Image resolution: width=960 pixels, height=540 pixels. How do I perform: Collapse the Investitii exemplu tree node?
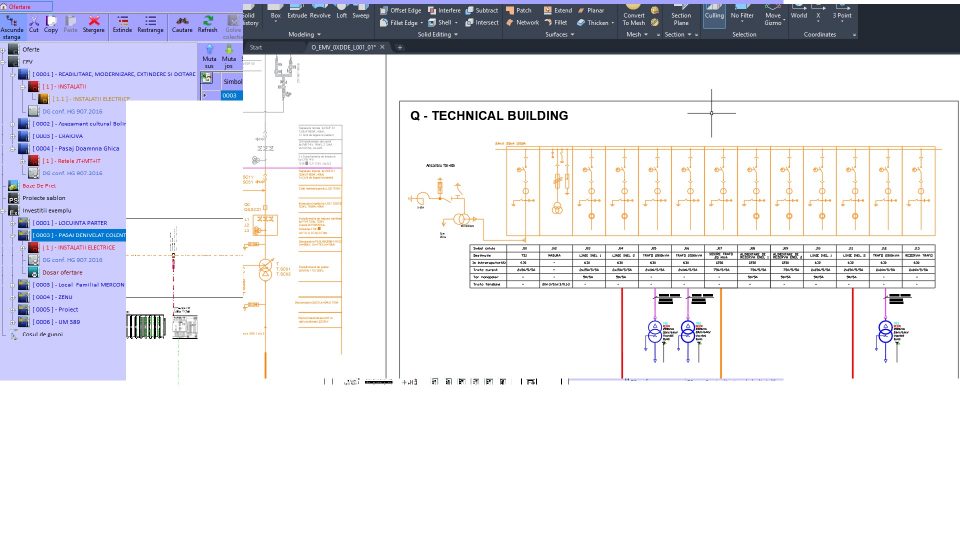pyautogui.click(x=3, y=211)
